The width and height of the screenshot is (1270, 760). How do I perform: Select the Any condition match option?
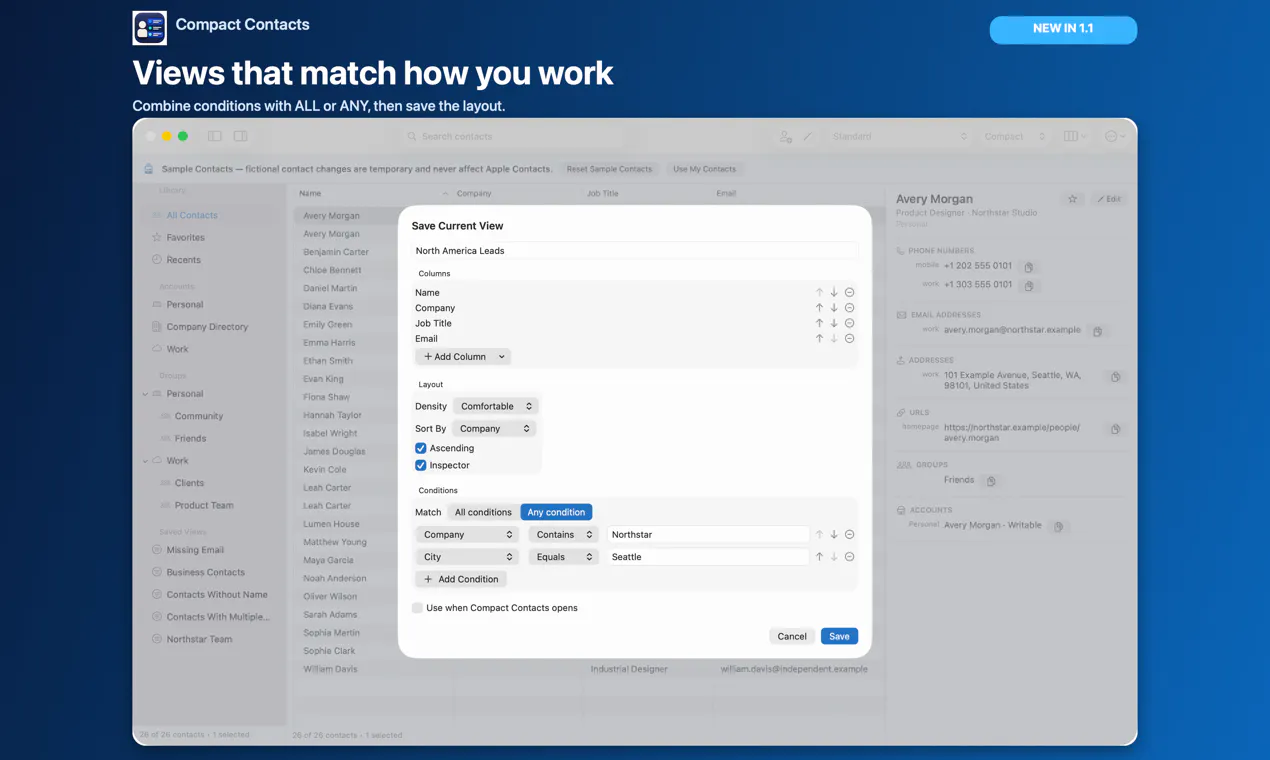pos(556,512)
